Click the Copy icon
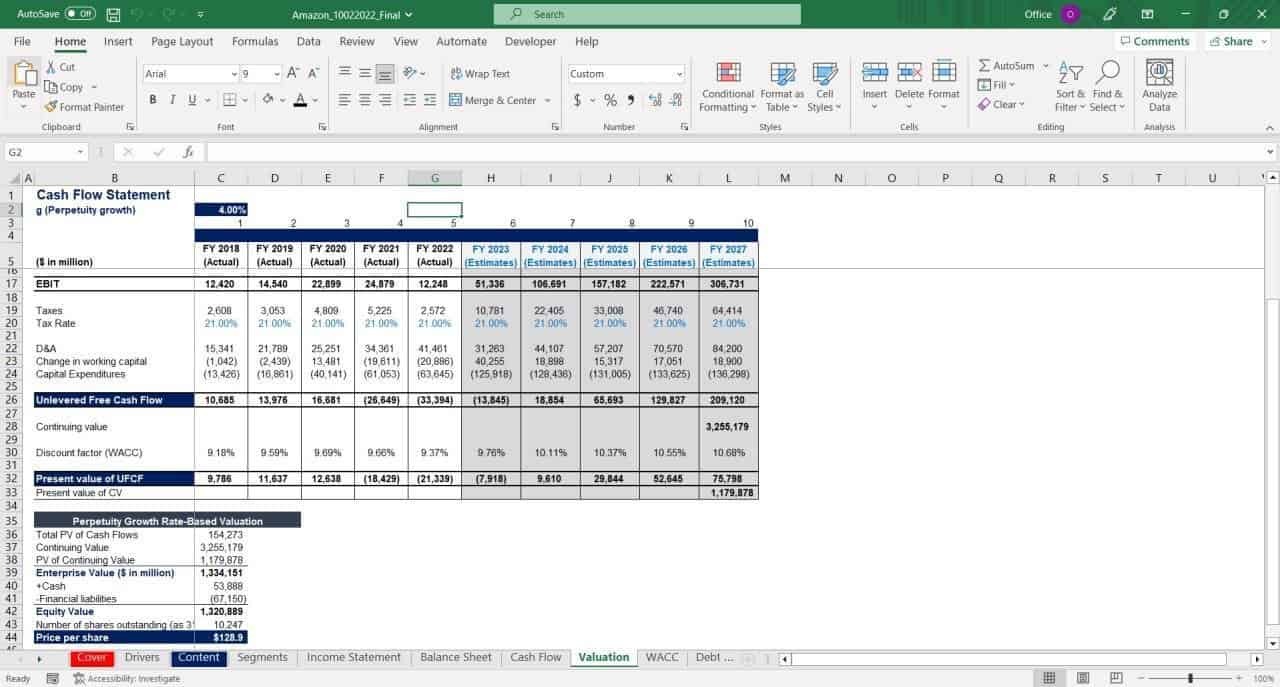The image size is (1280, 687). pos(52,87)
